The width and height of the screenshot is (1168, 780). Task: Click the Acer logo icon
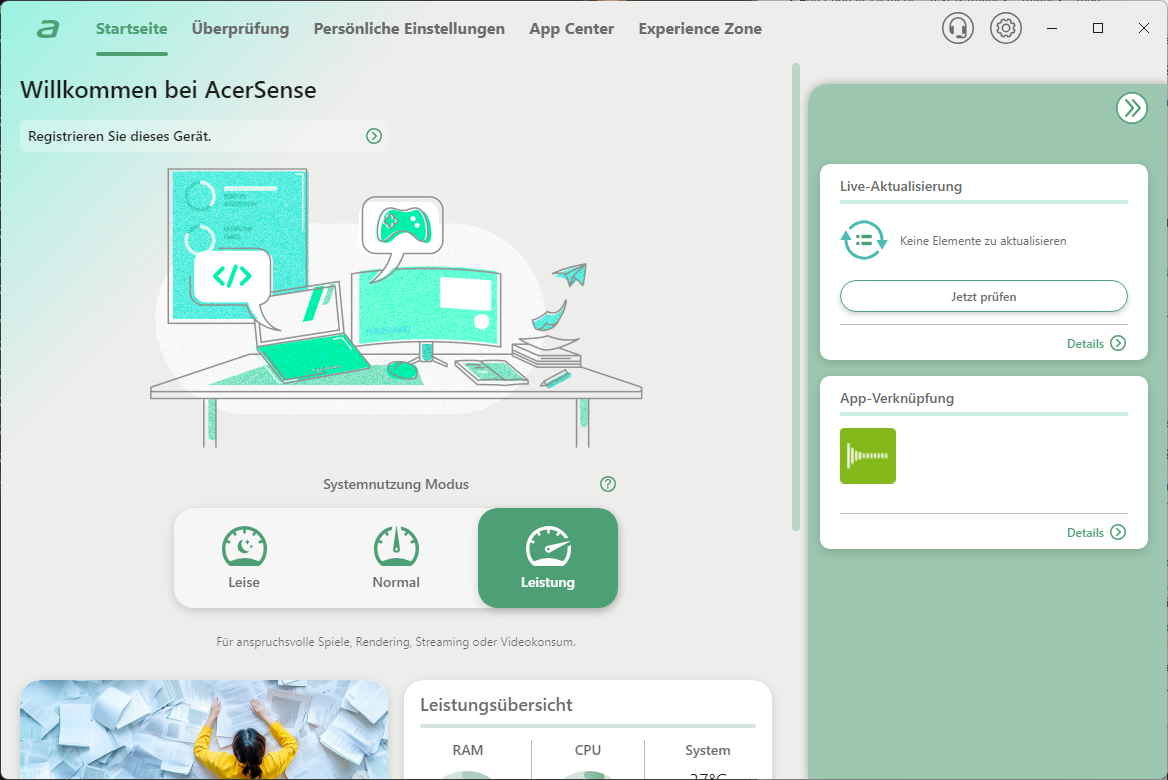point(47,29)
